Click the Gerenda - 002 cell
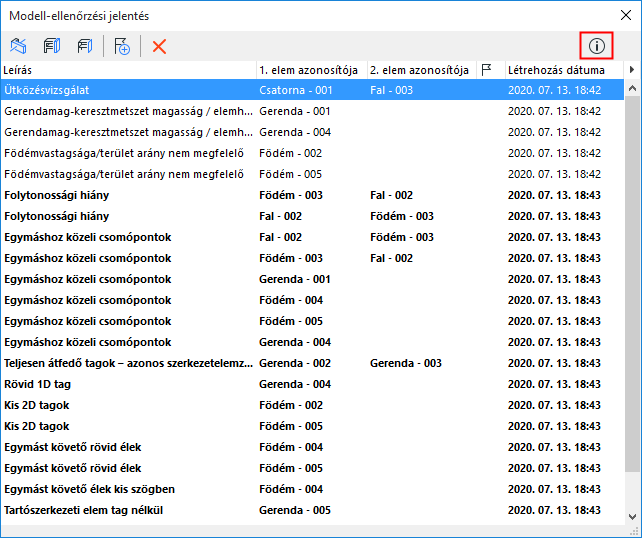Screen dimensions: 642x538 tap(295, 363)
